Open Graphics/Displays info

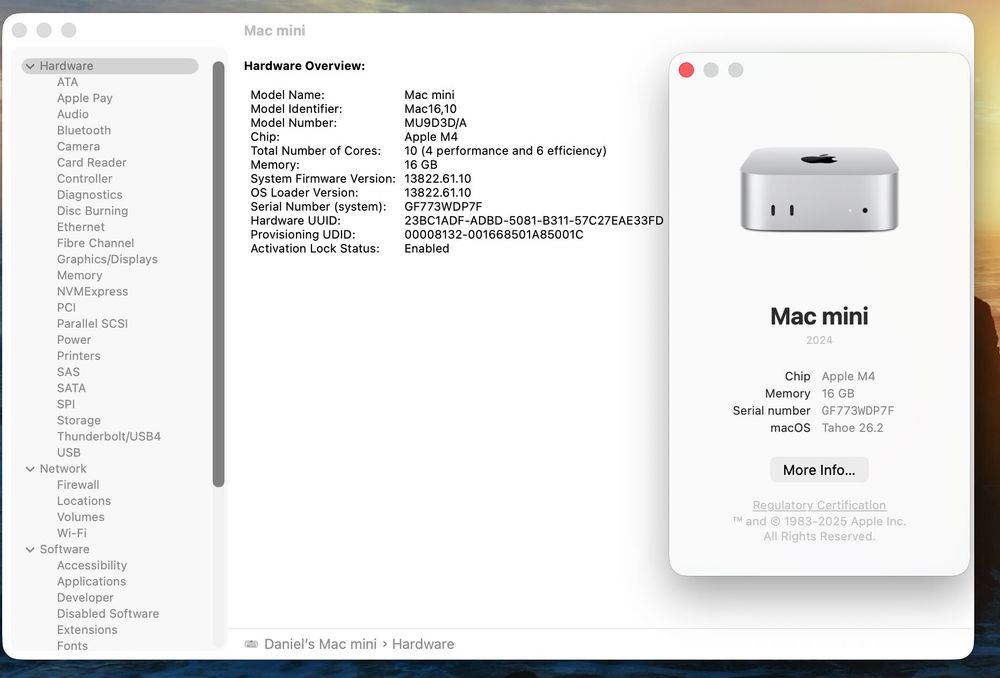[x=107, y=259]
